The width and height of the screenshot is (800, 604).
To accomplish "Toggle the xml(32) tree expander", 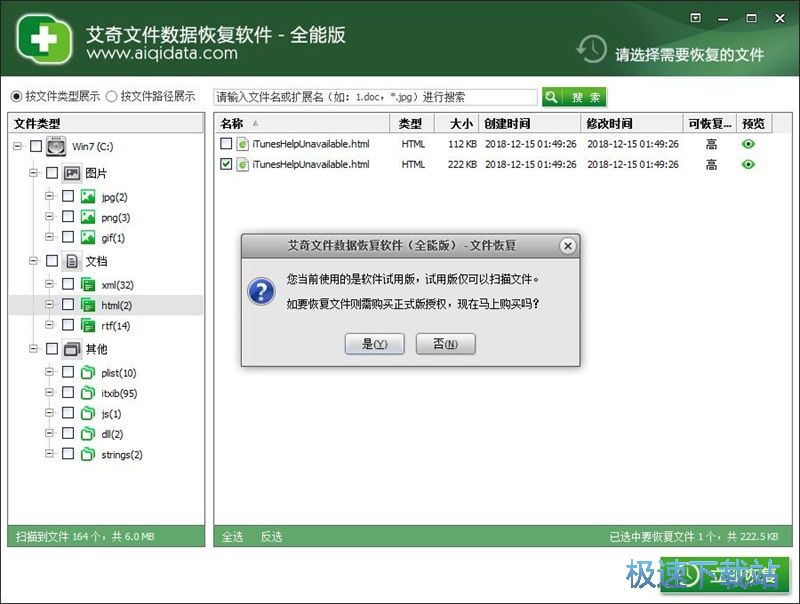I will click(x=49, y=284).
